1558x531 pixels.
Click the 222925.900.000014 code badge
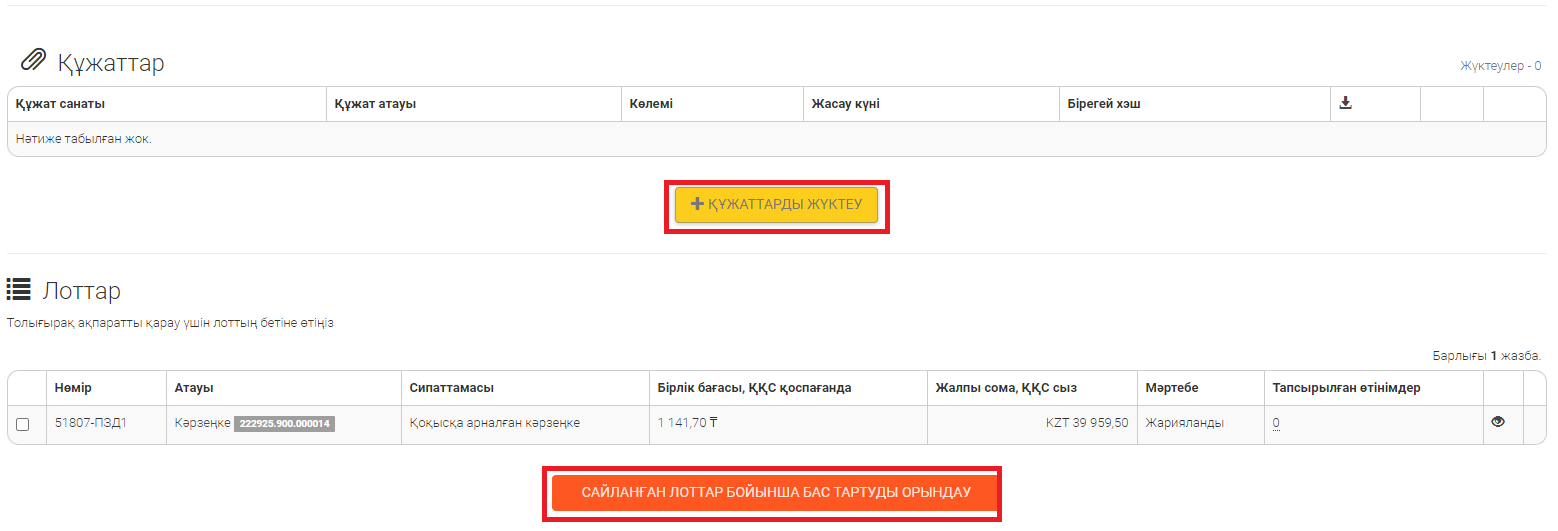(284, 424)
